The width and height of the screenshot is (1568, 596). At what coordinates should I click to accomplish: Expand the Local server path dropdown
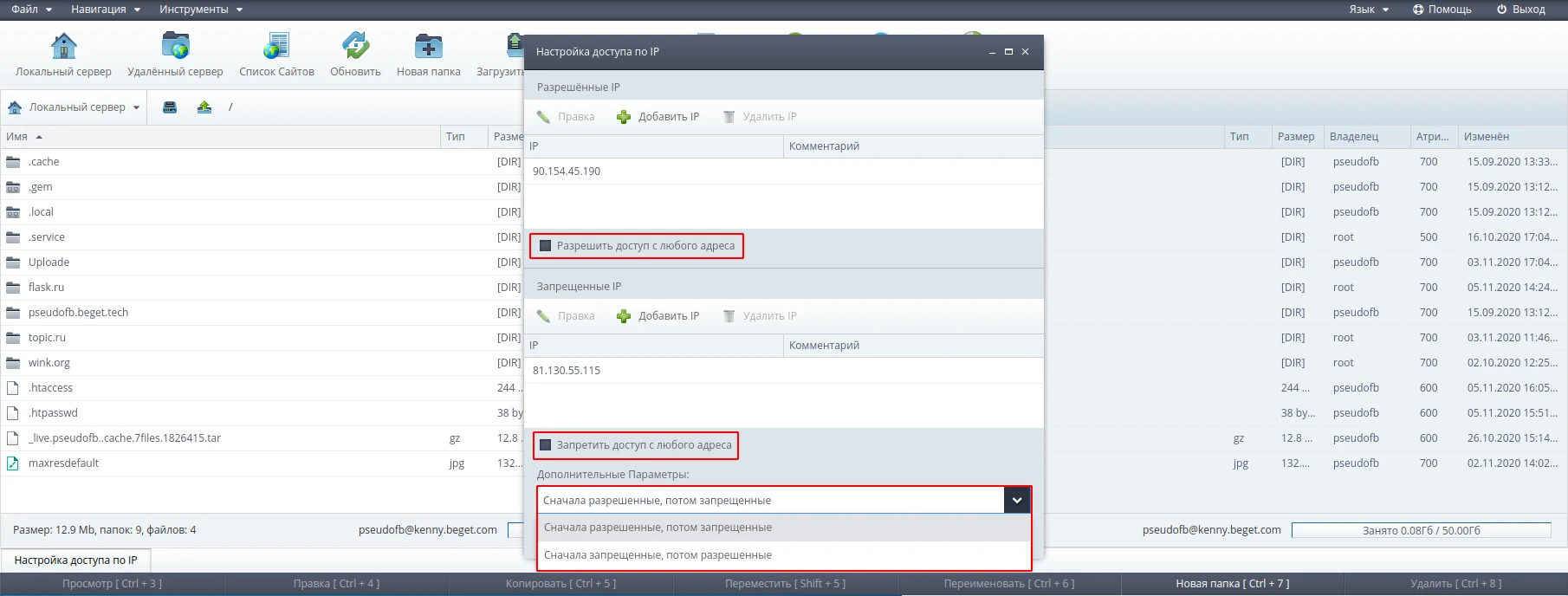(x=136, y=107)
